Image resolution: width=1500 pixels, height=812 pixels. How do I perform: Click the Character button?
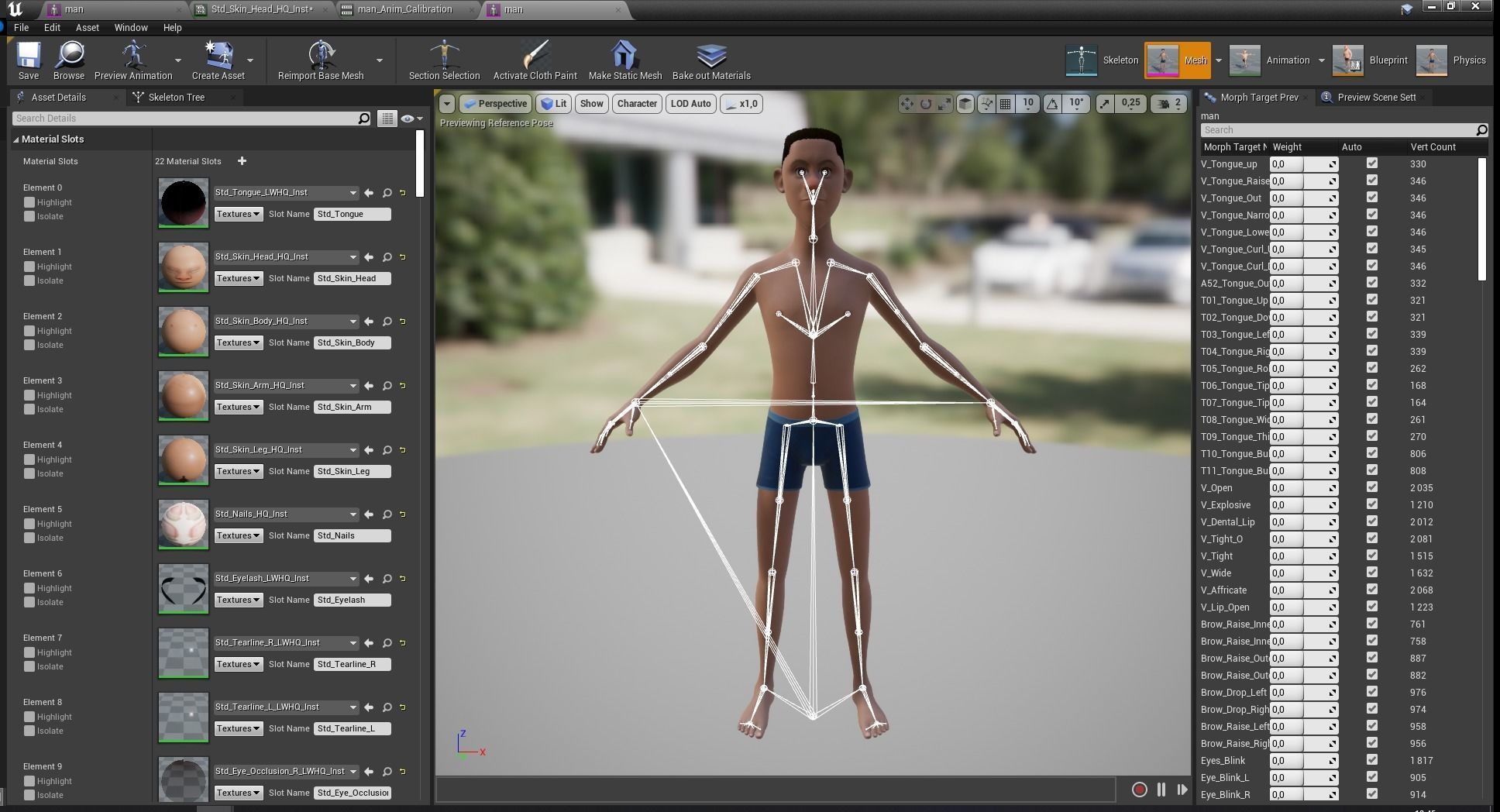(637, 104)
